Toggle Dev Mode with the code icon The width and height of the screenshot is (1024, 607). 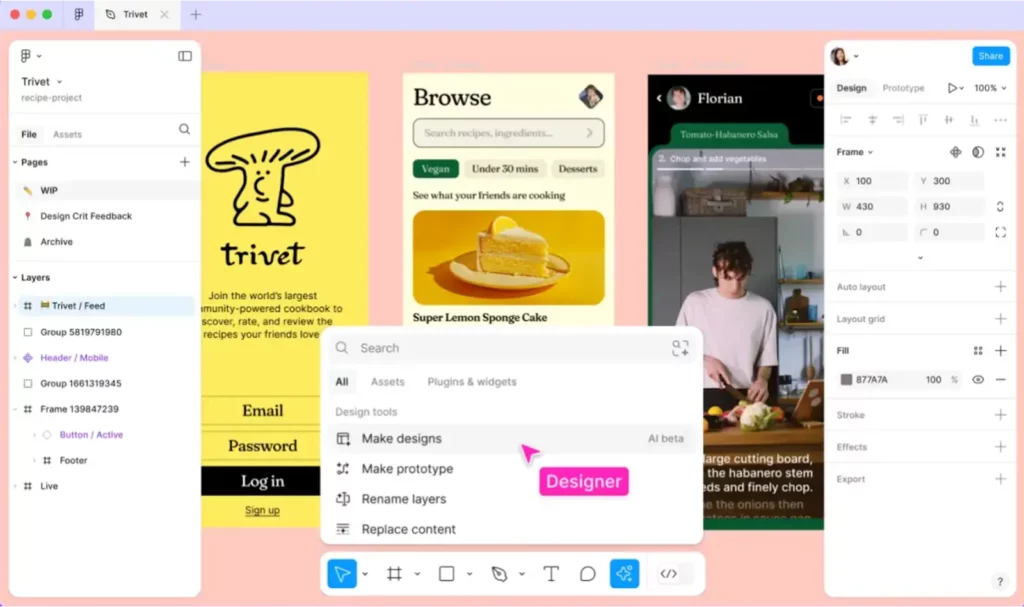pos(669,574)
